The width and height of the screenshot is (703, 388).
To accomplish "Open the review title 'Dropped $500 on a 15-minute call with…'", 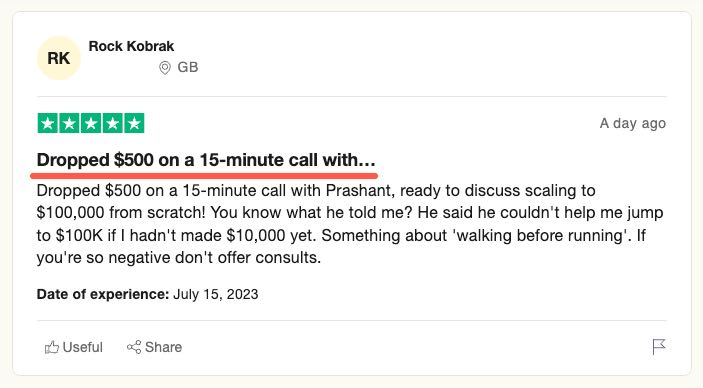I will [x=206, y=160].
